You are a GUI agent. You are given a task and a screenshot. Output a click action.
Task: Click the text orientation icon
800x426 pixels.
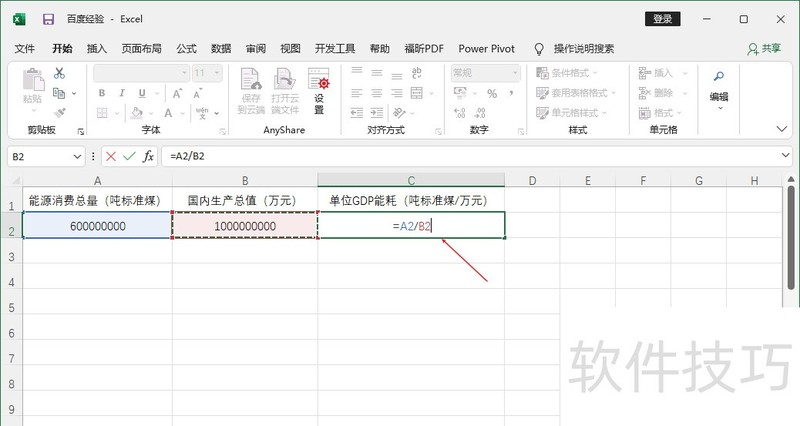coord(399,113)
